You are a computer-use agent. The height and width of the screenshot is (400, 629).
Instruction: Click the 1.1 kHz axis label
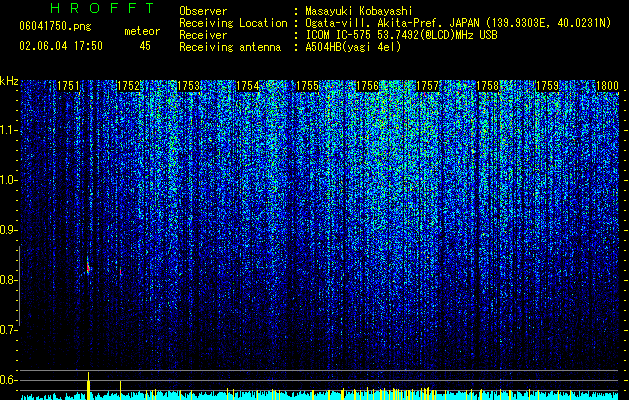pos(8,130)
